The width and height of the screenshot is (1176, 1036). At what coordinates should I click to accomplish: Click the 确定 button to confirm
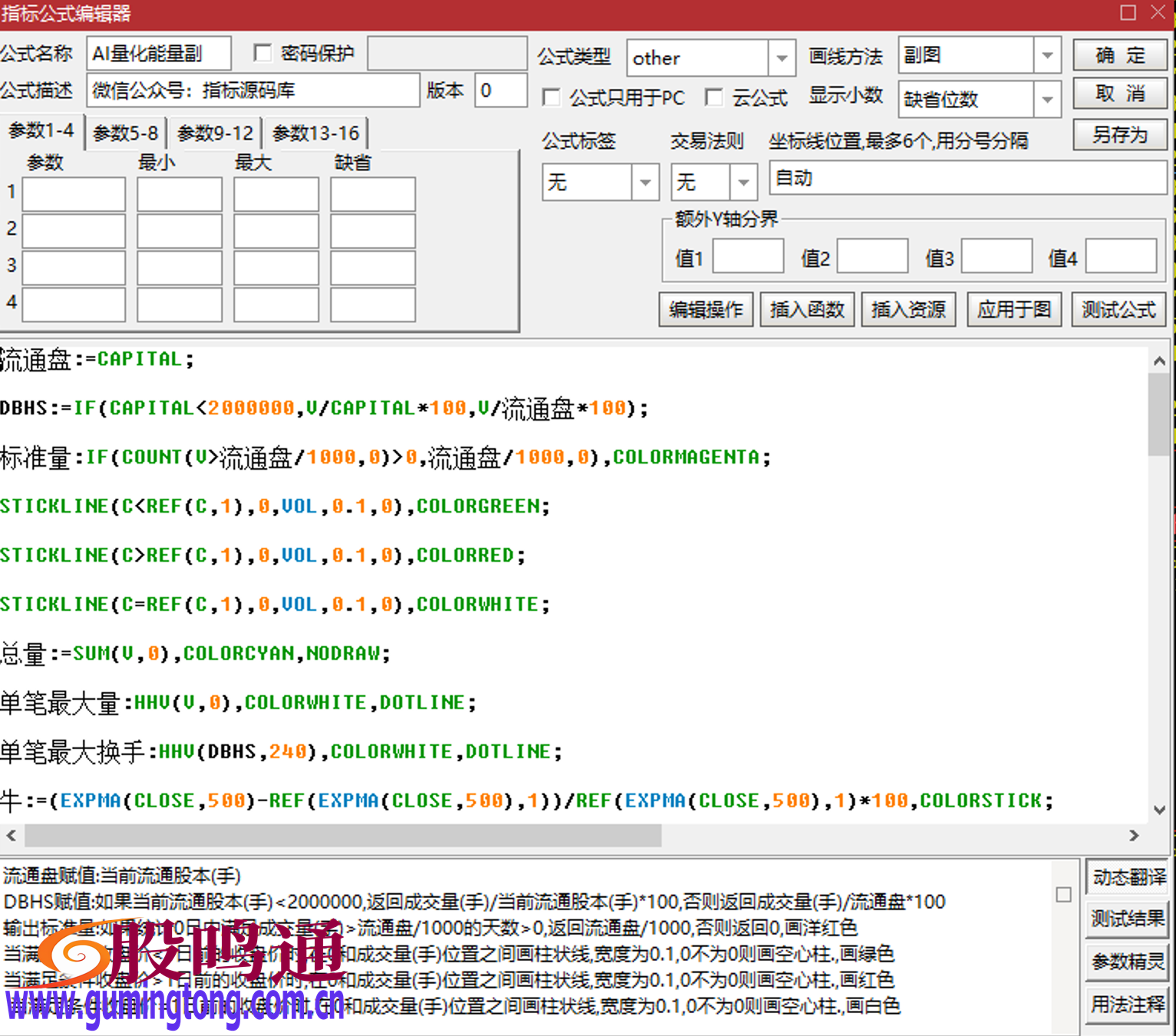(x=1120, y=54)
